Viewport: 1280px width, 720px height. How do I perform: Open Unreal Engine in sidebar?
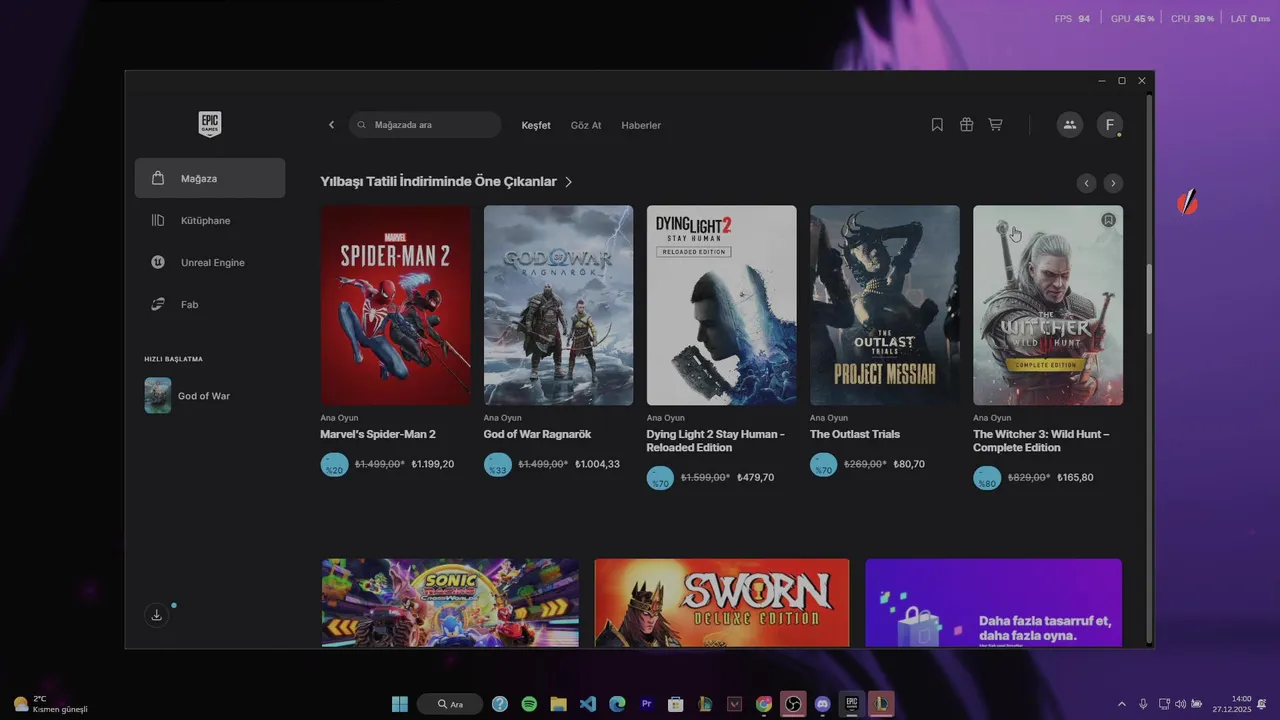pos(210,262)
